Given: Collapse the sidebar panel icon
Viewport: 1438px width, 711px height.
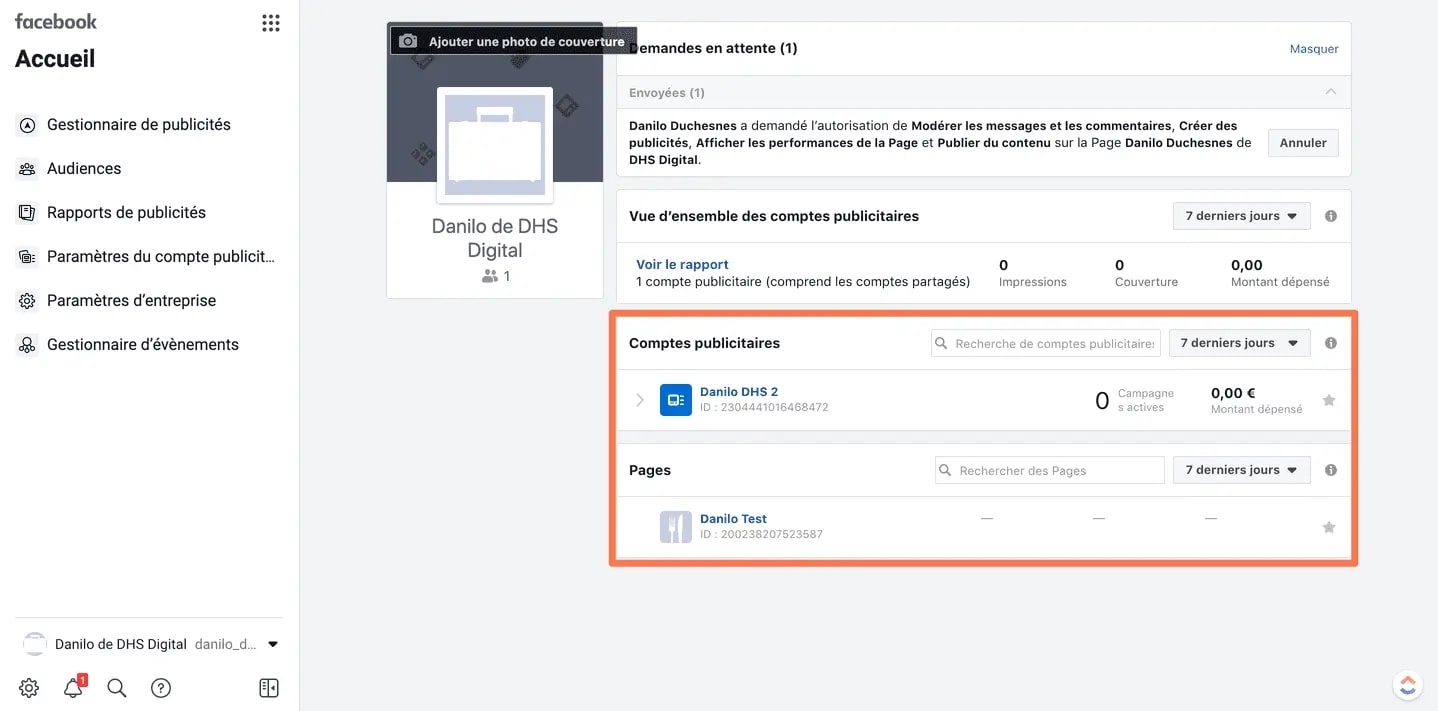Looking at the screenshot, I should pyautogui.click(x=268, y=688).
